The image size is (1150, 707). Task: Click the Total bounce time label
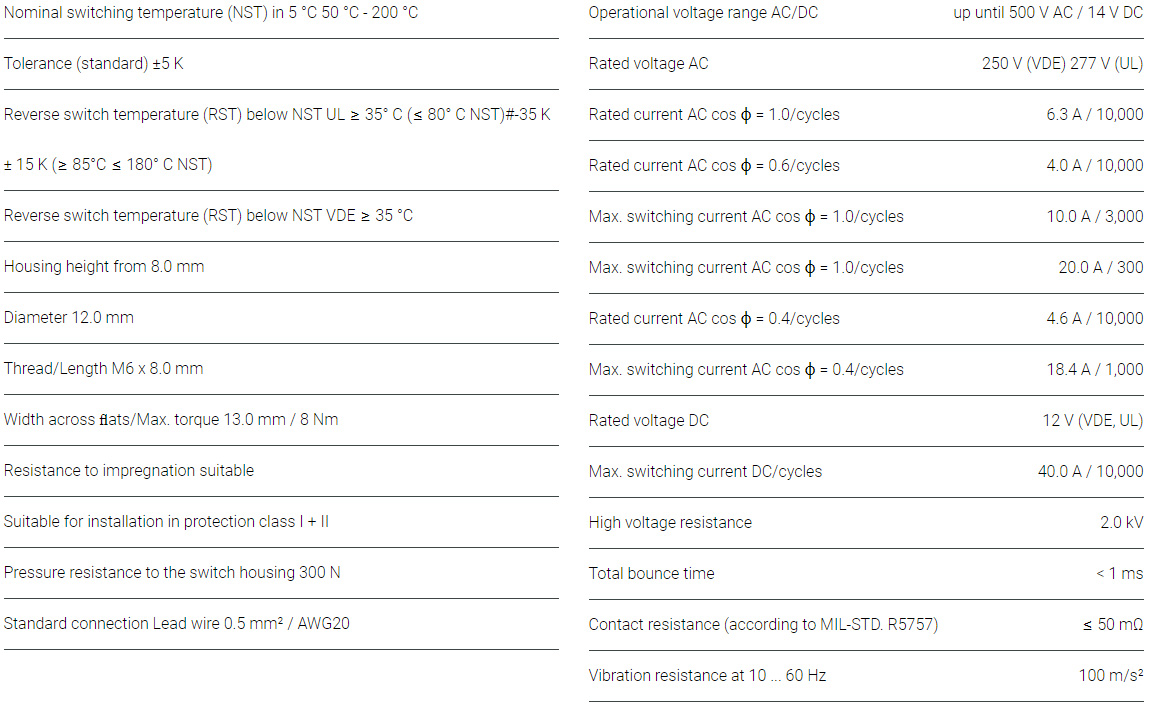click(651, 574)
